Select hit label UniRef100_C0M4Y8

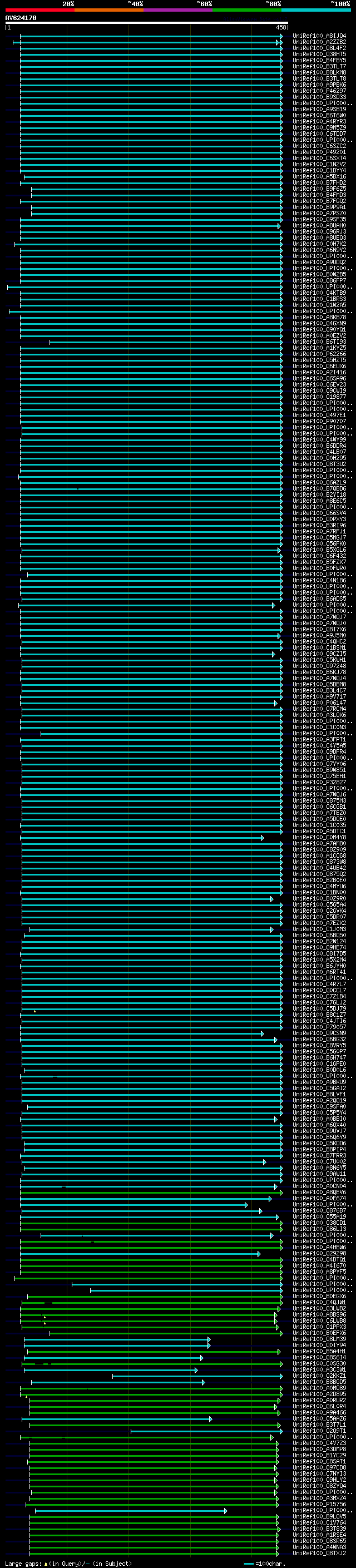coord(319,837)
